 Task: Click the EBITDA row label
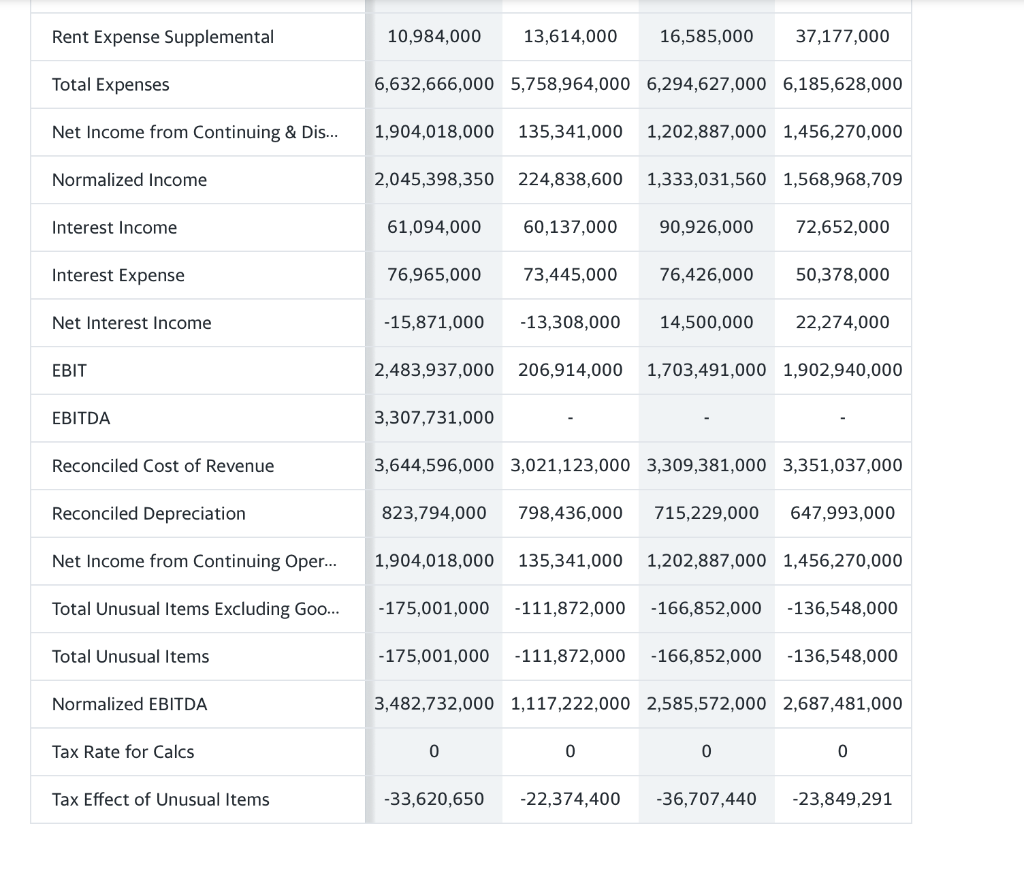pyautogui.click(x=81, y=418)
